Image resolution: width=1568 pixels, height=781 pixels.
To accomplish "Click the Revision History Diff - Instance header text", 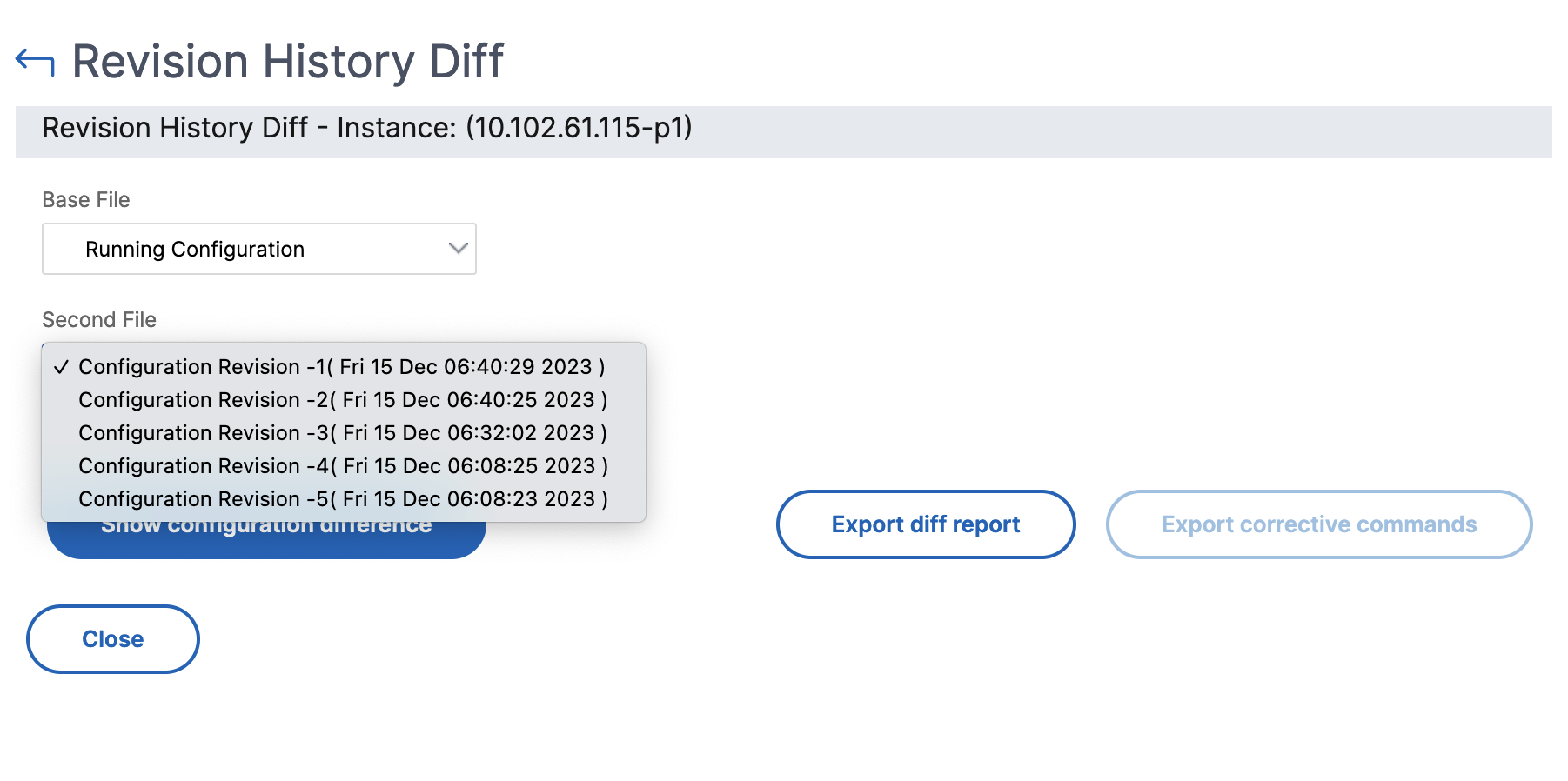I will 367,128.
